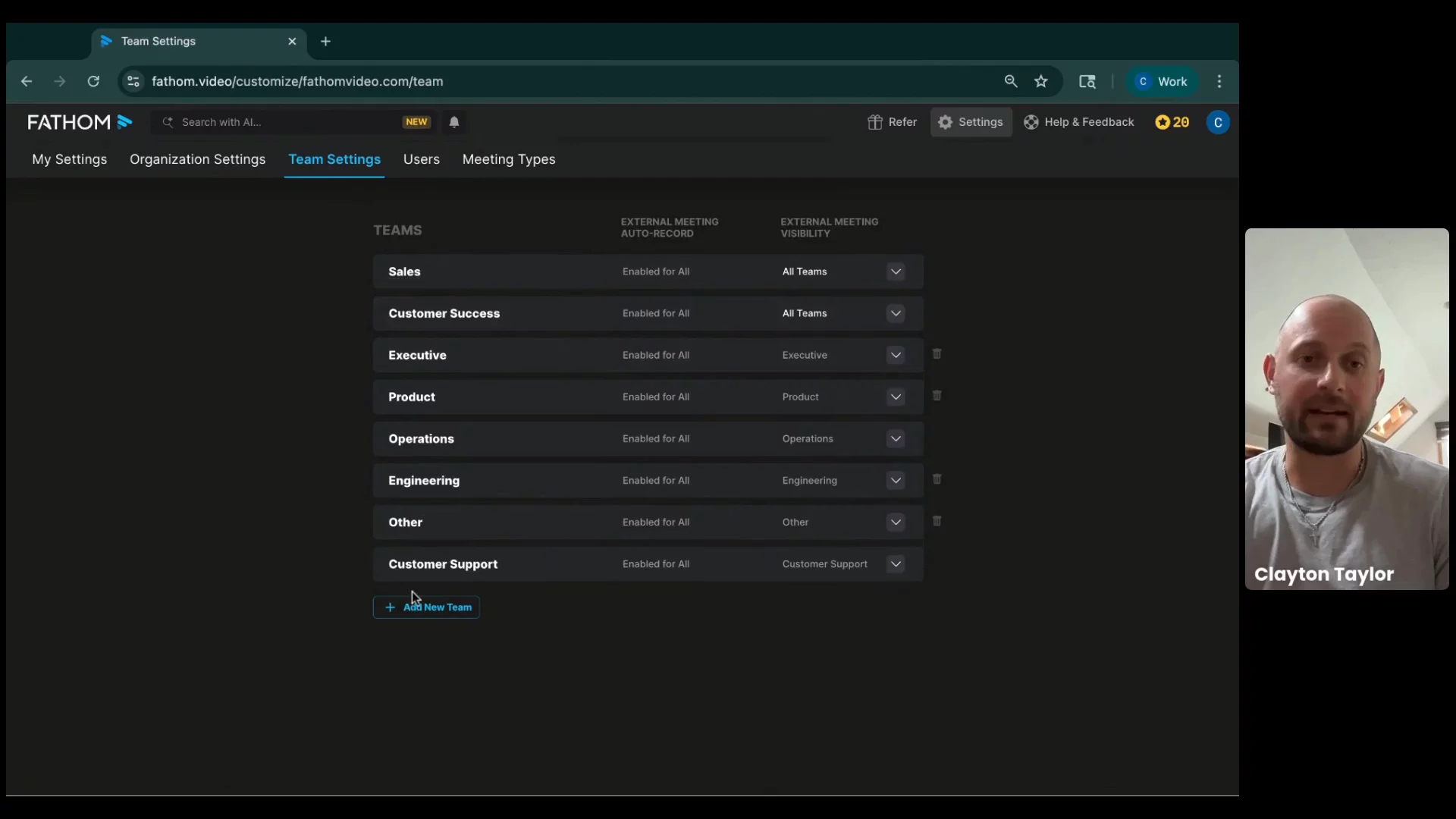This screenshot has width=1456, height=819.
Task: Delete the Product team with trash icon
Action: point(937,396)
